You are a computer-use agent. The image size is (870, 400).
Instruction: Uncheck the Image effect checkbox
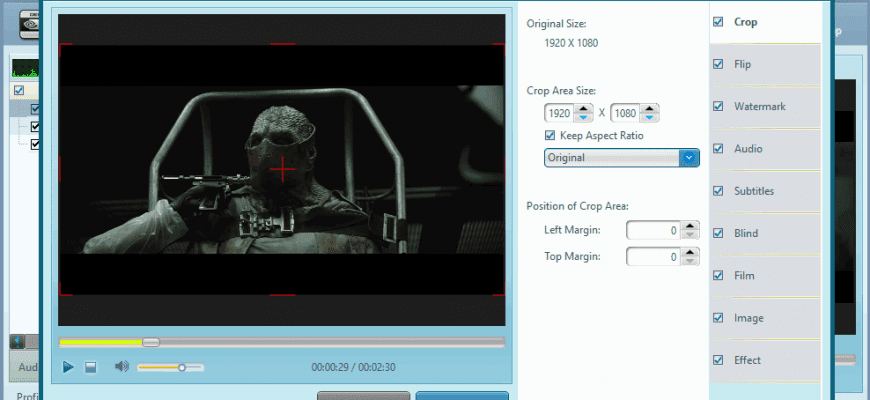[x=718, y=317]
